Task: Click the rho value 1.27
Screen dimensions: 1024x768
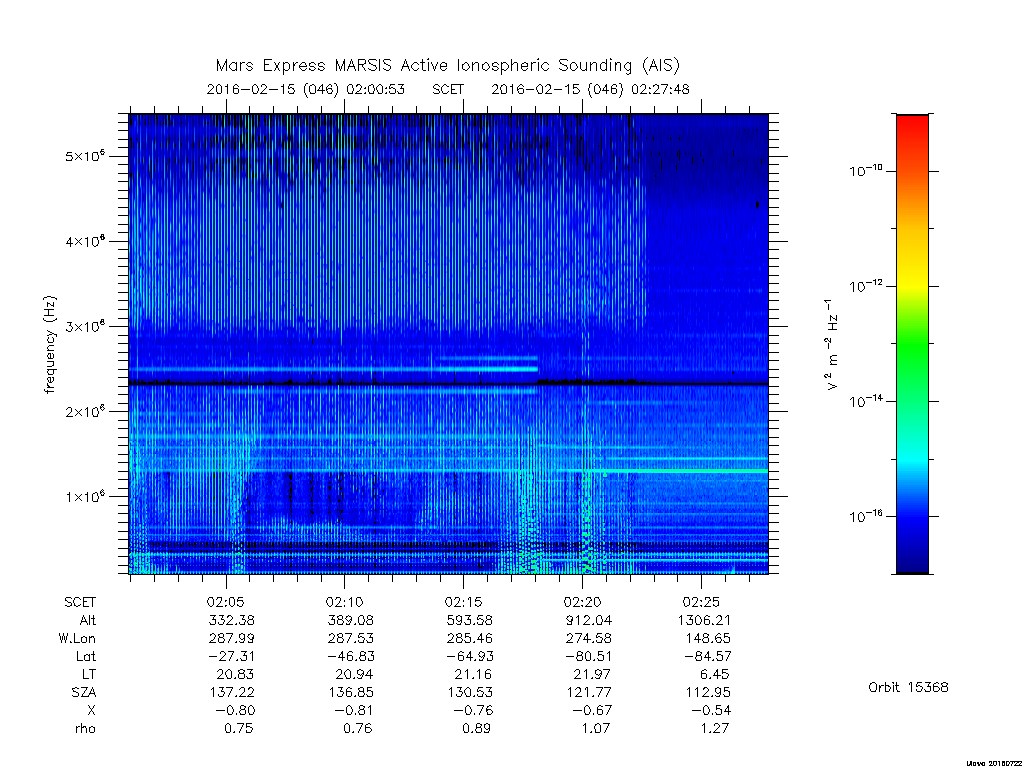Action: point(714,728)
